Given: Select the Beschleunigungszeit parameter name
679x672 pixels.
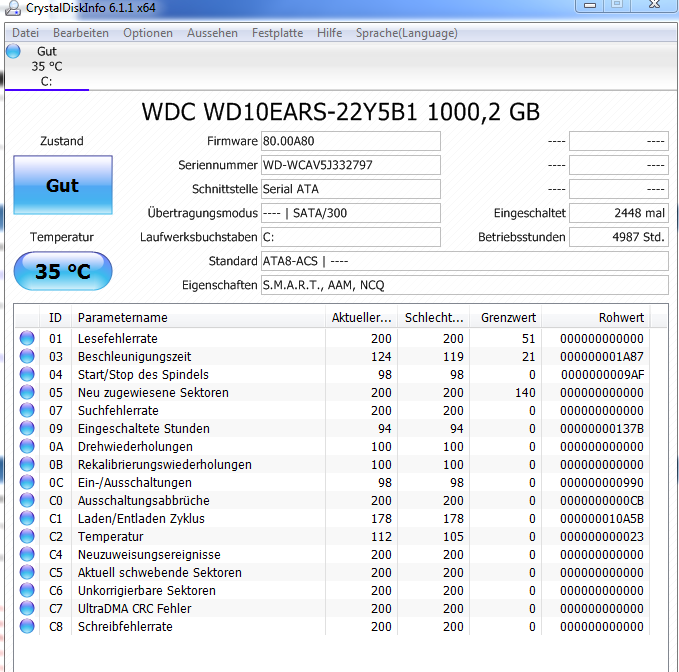Looking at the screenshot, I should point(134,356).
